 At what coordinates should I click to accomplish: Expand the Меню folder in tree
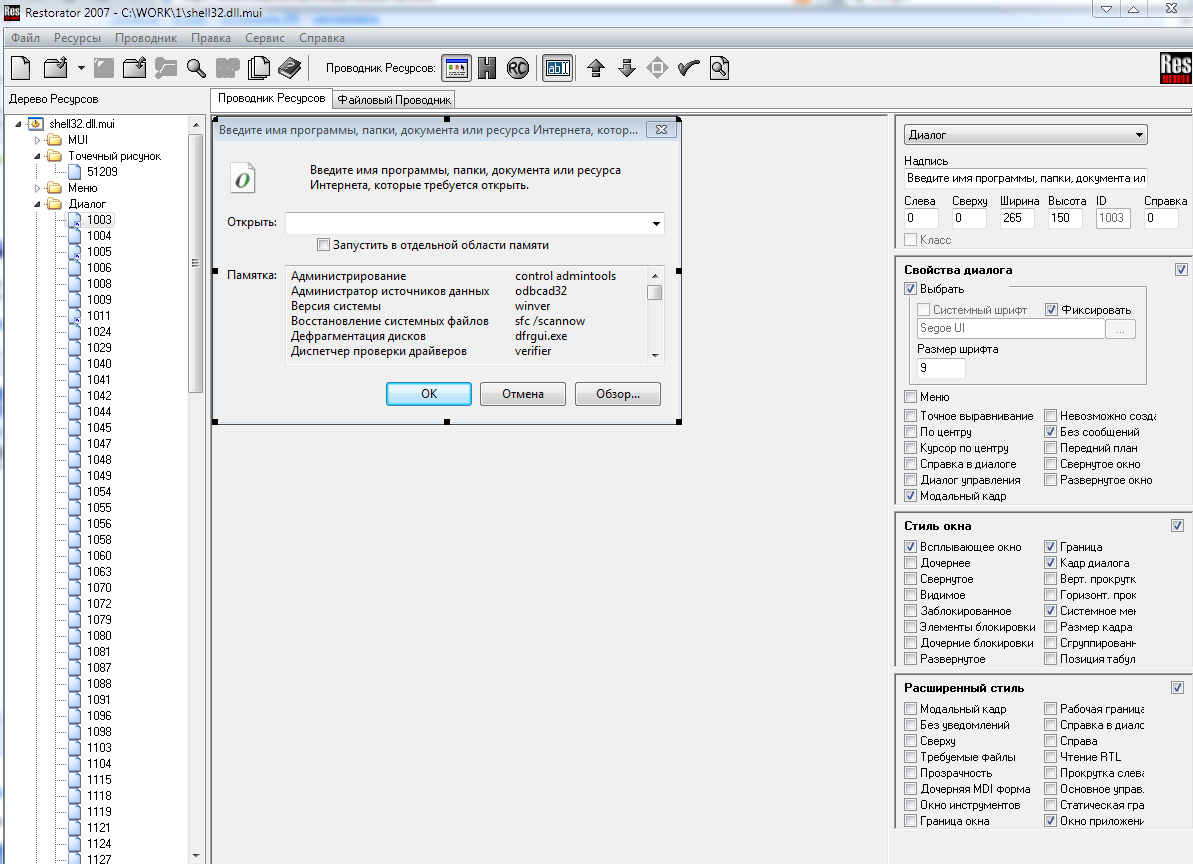(37, 188)
